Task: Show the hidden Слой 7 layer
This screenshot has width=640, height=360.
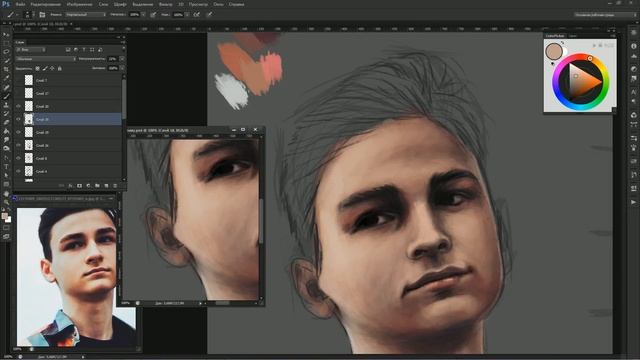Action: click(x=18, y=80)
